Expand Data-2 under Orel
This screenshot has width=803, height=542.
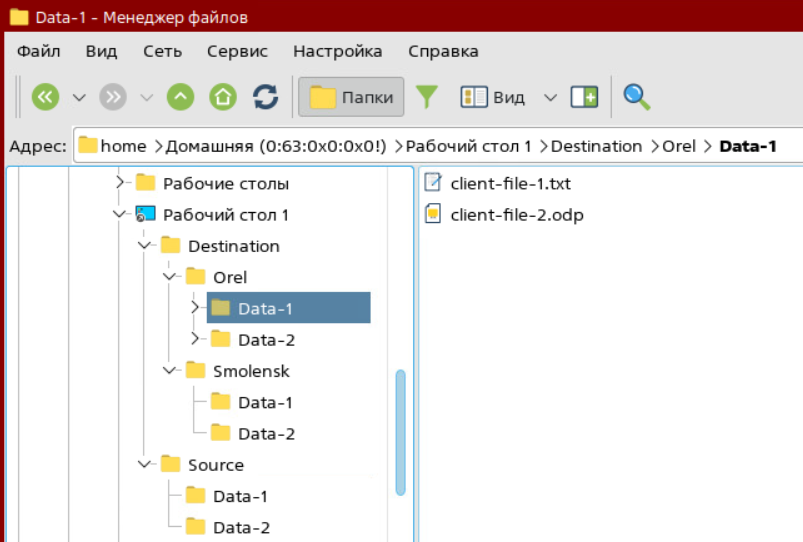click(195, 338)
